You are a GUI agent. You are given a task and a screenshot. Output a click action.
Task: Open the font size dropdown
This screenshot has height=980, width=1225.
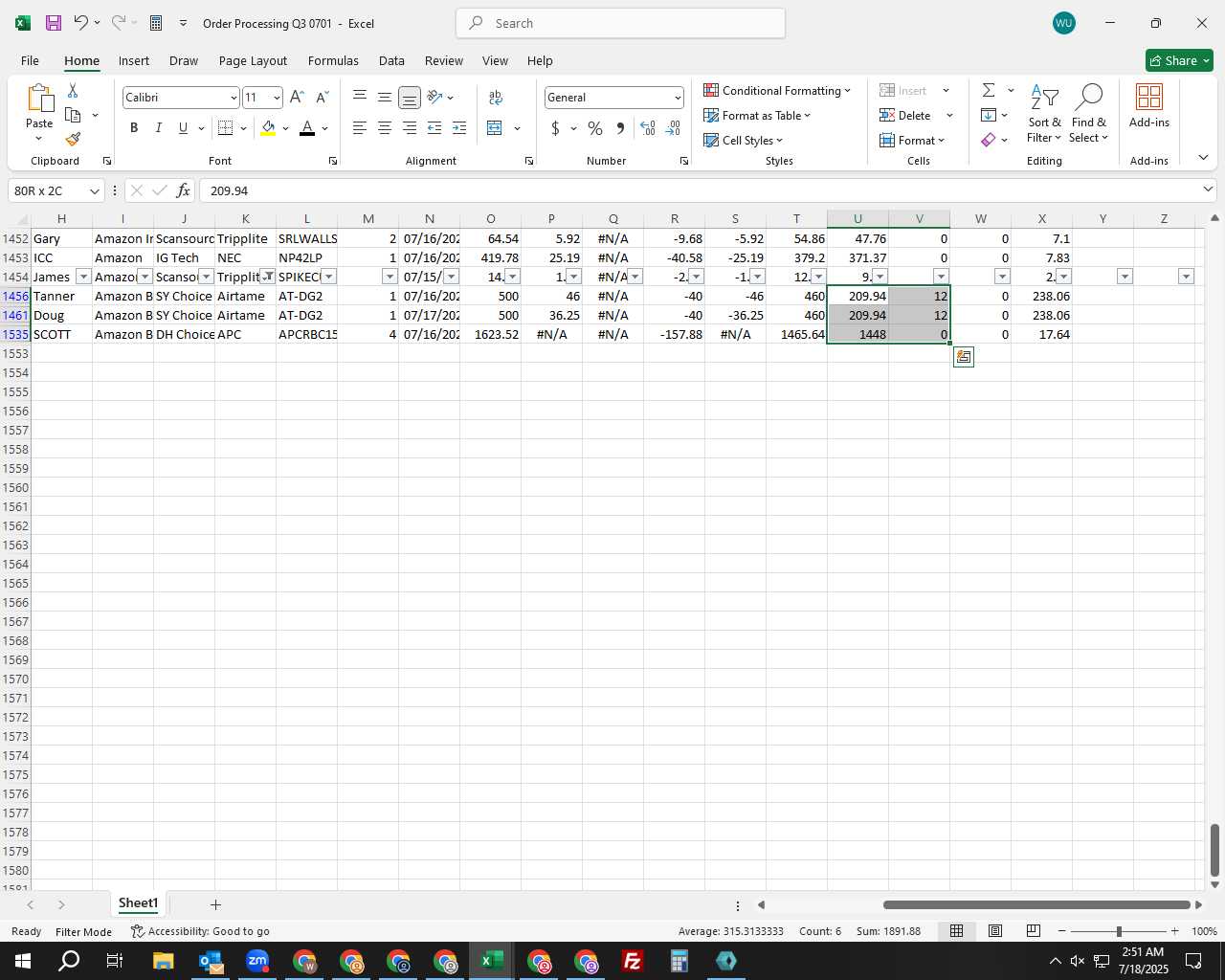pyautogui.click(x=277, y=98)
